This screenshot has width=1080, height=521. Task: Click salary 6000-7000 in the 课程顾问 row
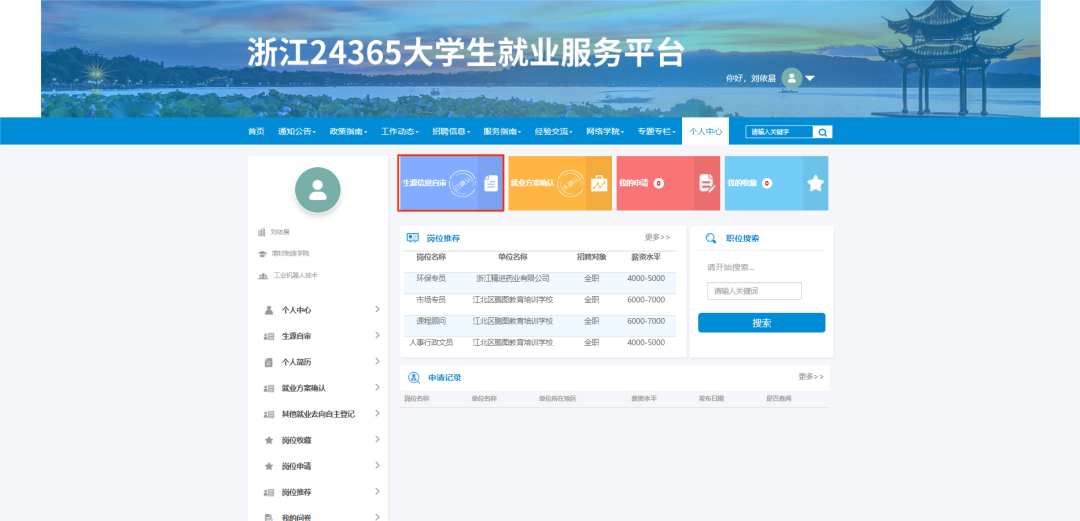(646, 321)
